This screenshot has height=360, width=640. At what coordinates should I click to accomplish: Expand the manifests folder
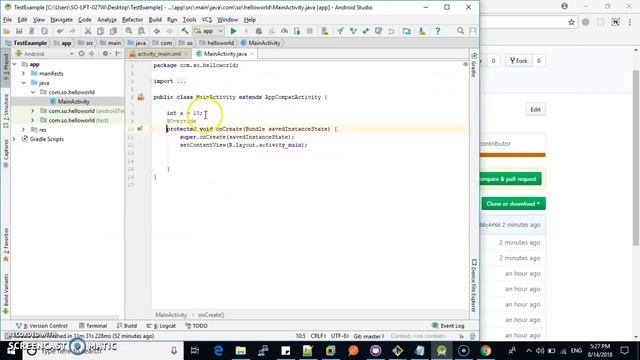[x=23, y=73]
